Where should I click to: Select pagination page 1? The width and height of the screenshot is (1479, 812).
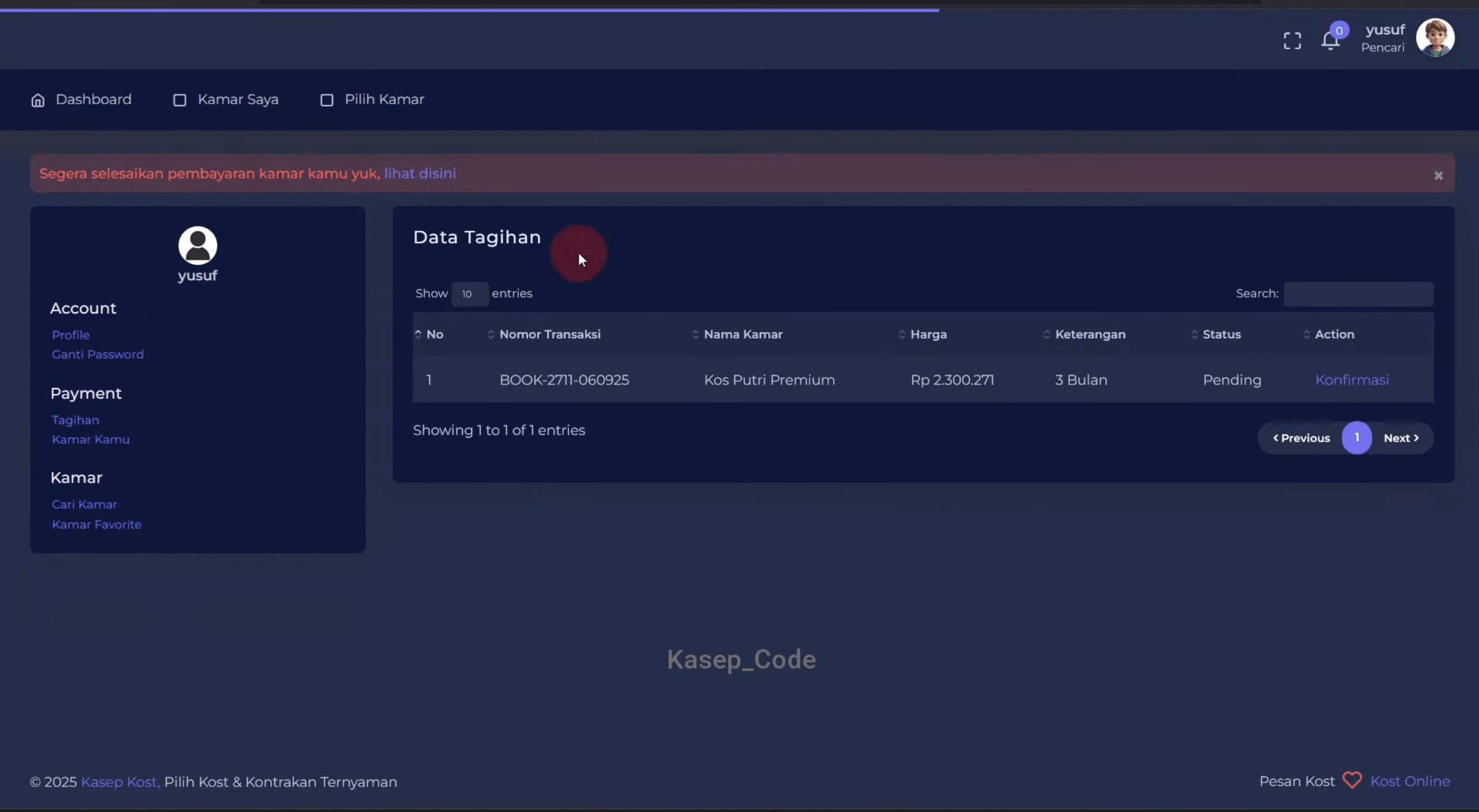click(1356, 437)
